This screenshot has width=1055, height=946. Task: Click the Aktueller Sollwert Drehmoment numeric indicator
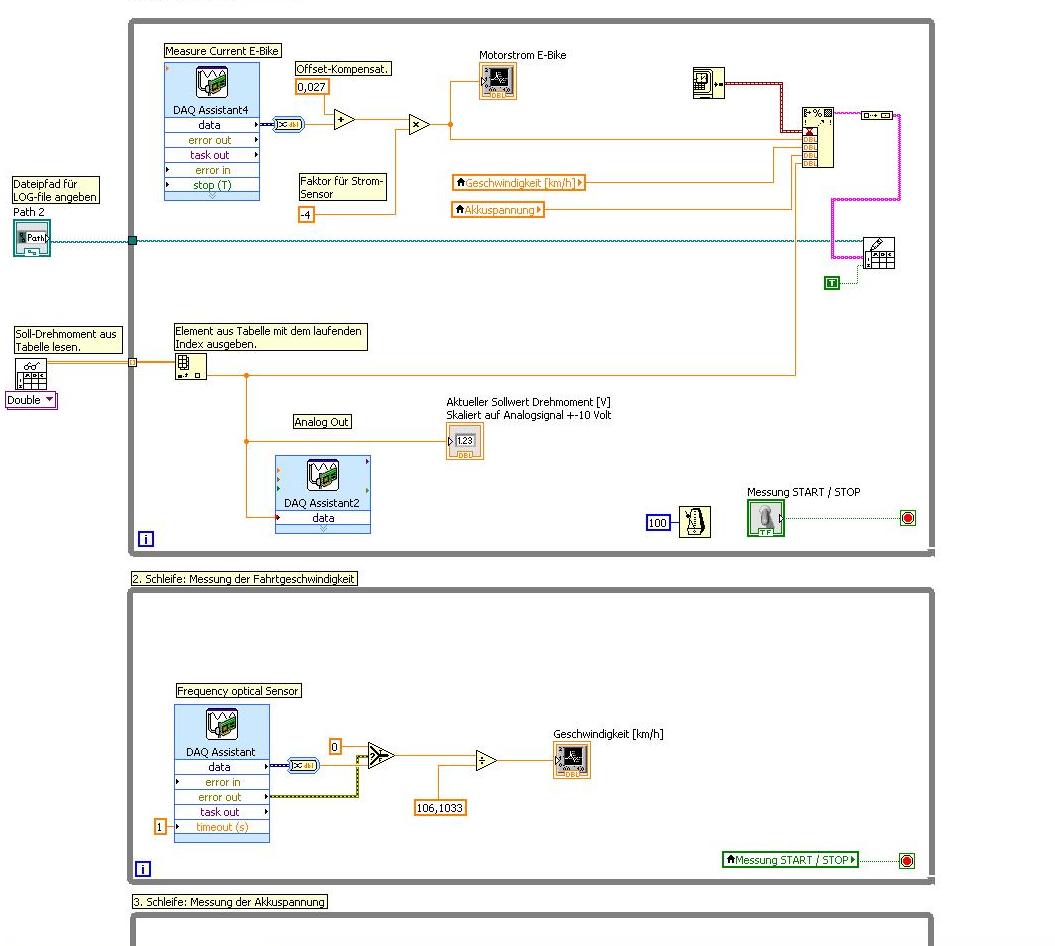(465, 441)
